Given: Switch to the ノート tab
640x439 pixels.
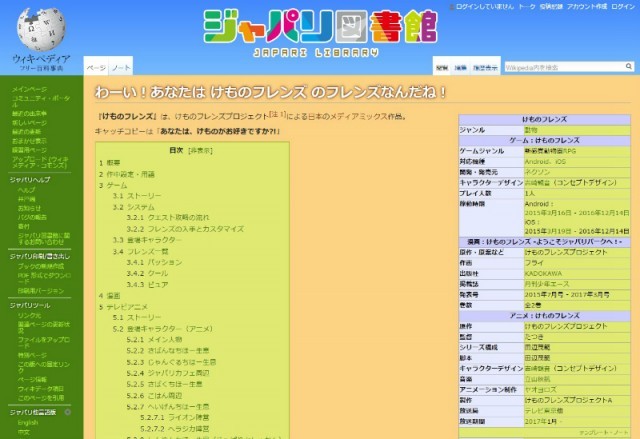Looking at the screenshot, I should (x=120, y=67).
